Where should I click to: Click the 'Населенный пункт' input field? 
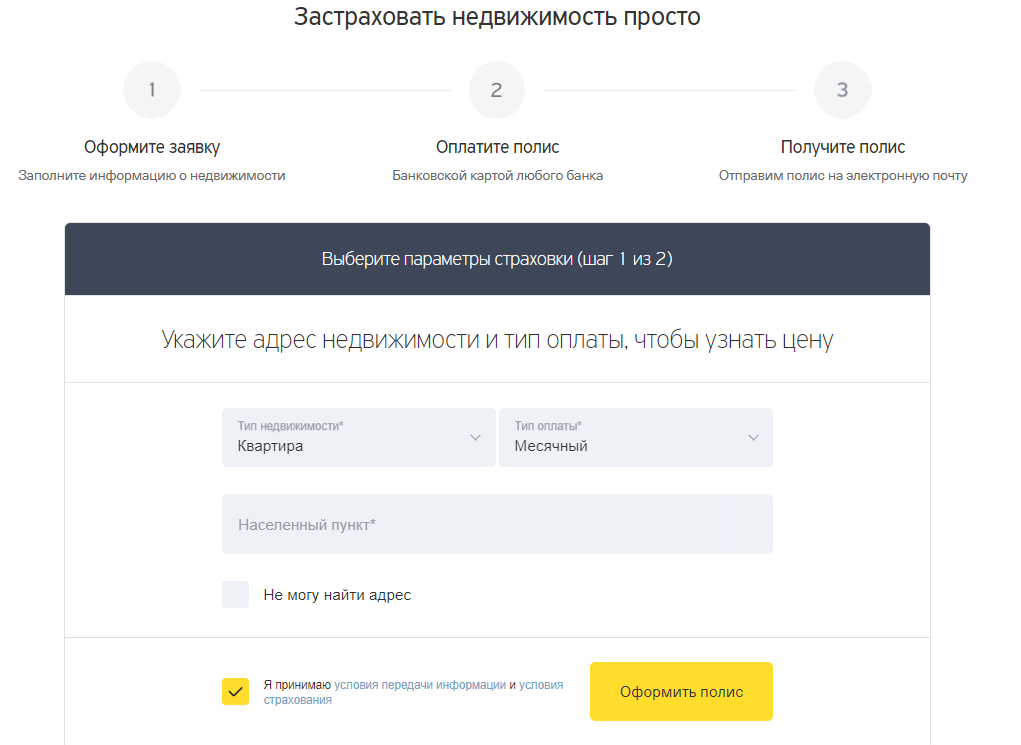click(x=497, y=523)
